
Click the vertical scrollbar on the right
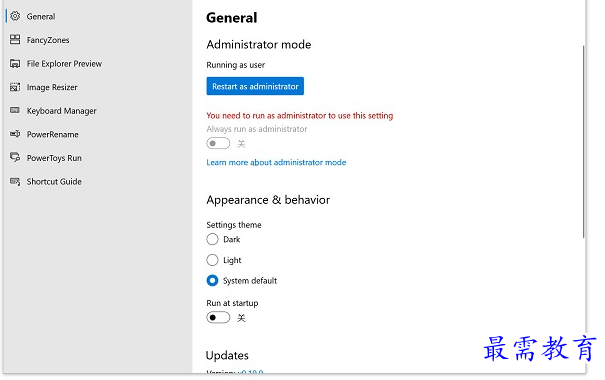583,142
